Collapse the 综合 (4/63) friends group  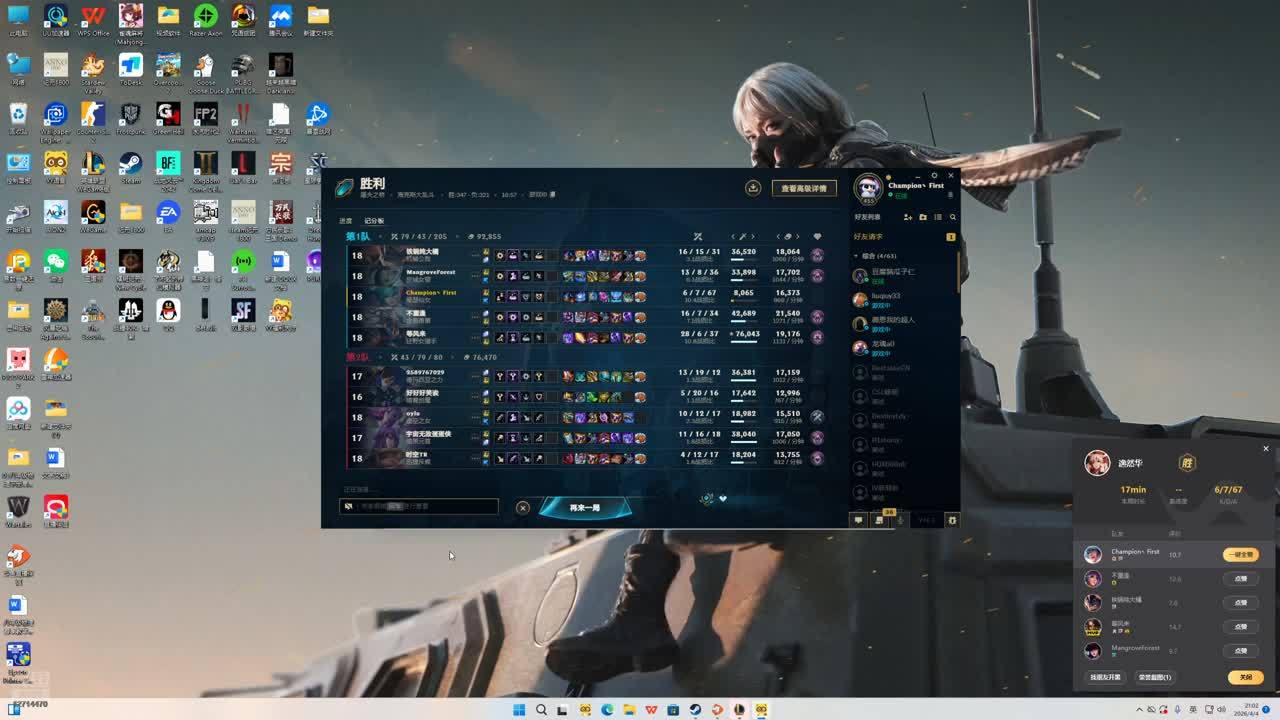pyautogui.click(x=857, y=256)
